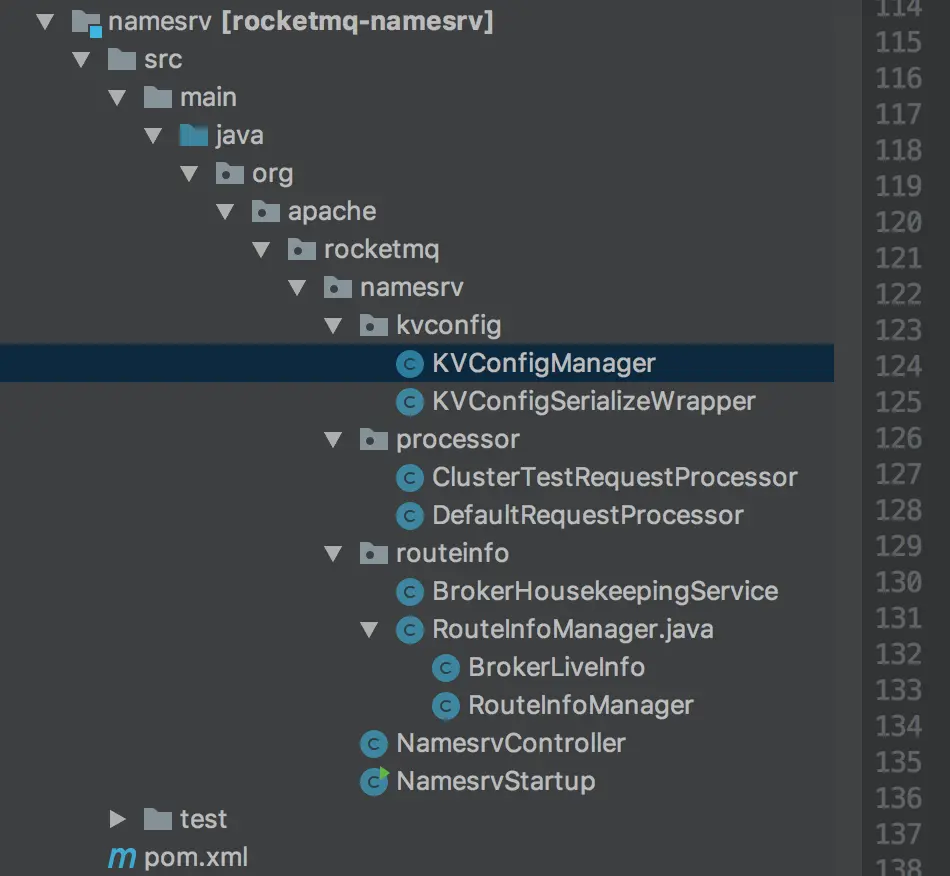Click the class icon of KVConfigSerializeWrapper
The width and height of the screenshot is (950, 876).
coord(410,401)
